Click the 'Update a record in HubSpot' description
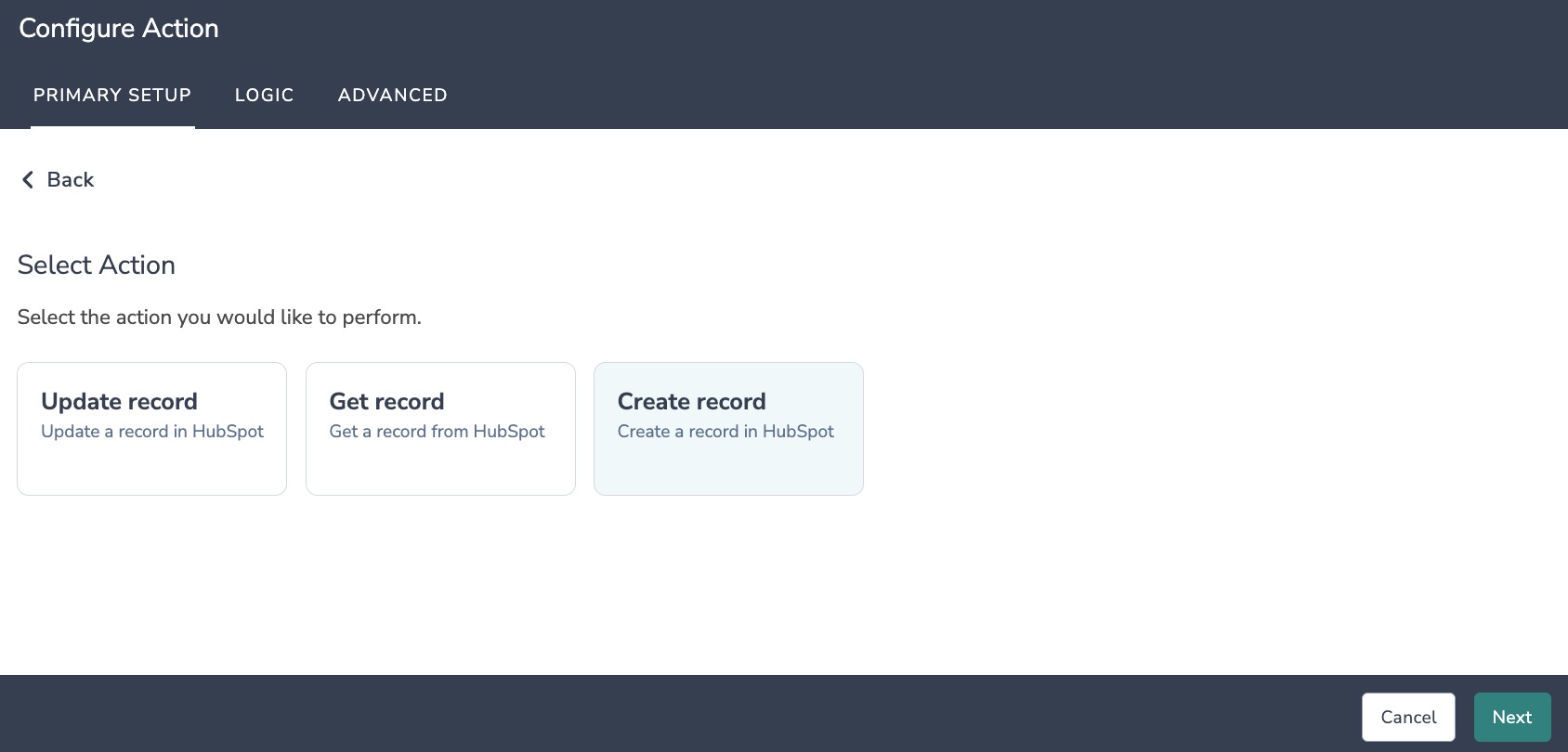This screenshot has height=752, width=1568. pyautogui.click(x=152, y=432)
